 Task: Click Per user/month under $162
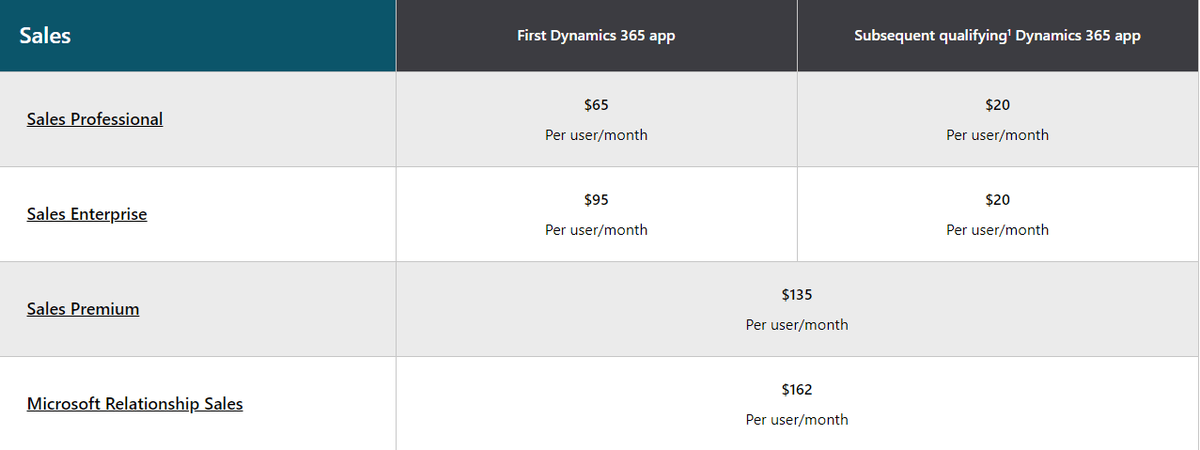pos(797,420)
